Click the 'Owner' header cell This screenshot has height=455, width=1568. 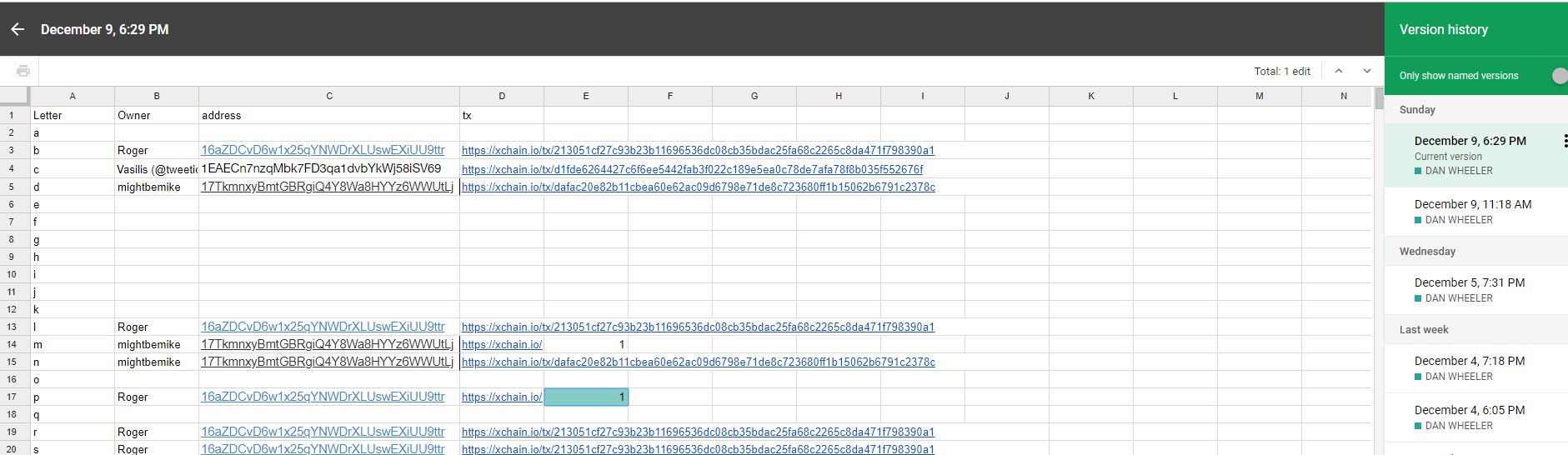(157, 115)
